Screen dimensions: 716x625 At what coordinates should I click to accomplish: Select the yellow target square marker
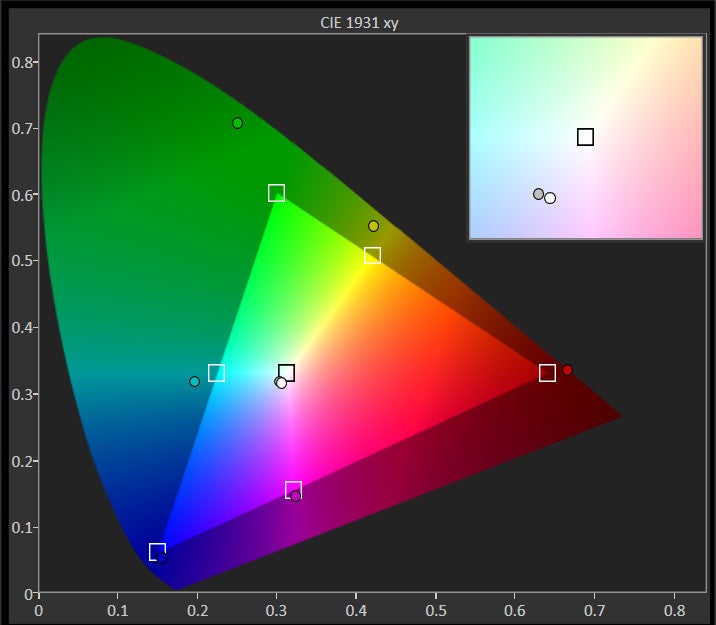tap(372, 255)
